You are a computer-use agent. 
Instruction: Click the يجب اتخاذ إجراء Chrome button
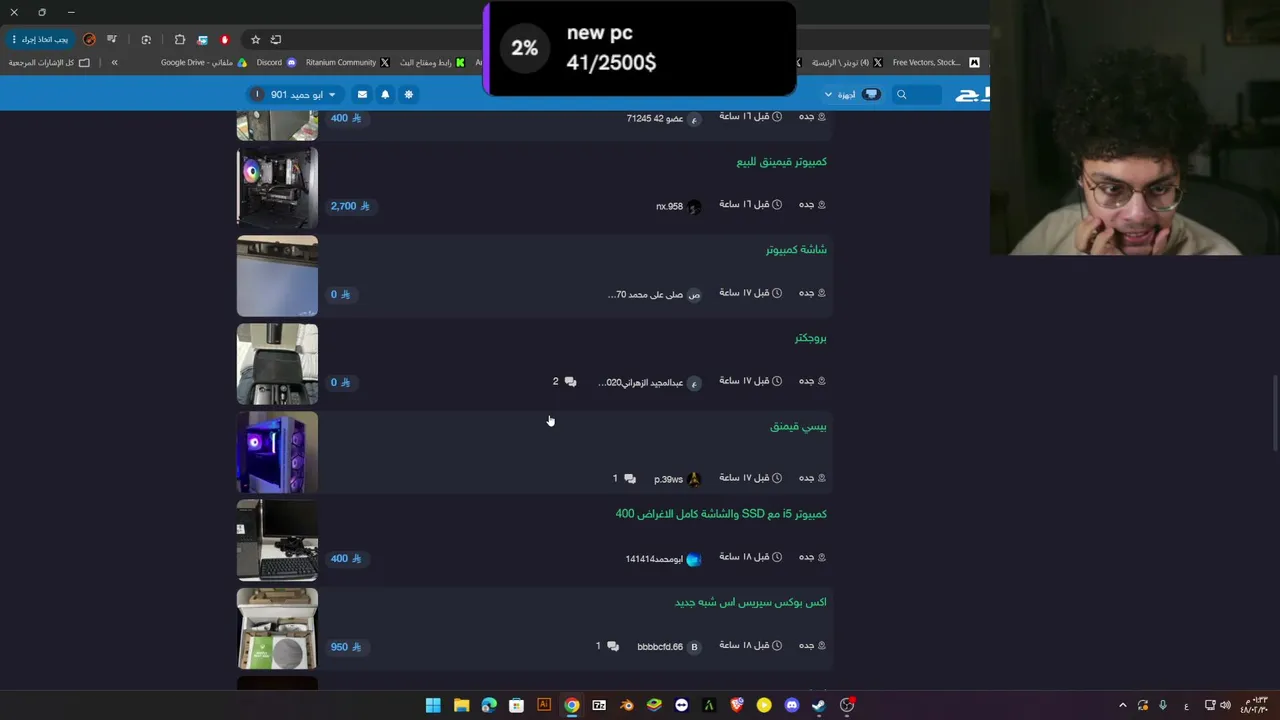click(41, 39)
